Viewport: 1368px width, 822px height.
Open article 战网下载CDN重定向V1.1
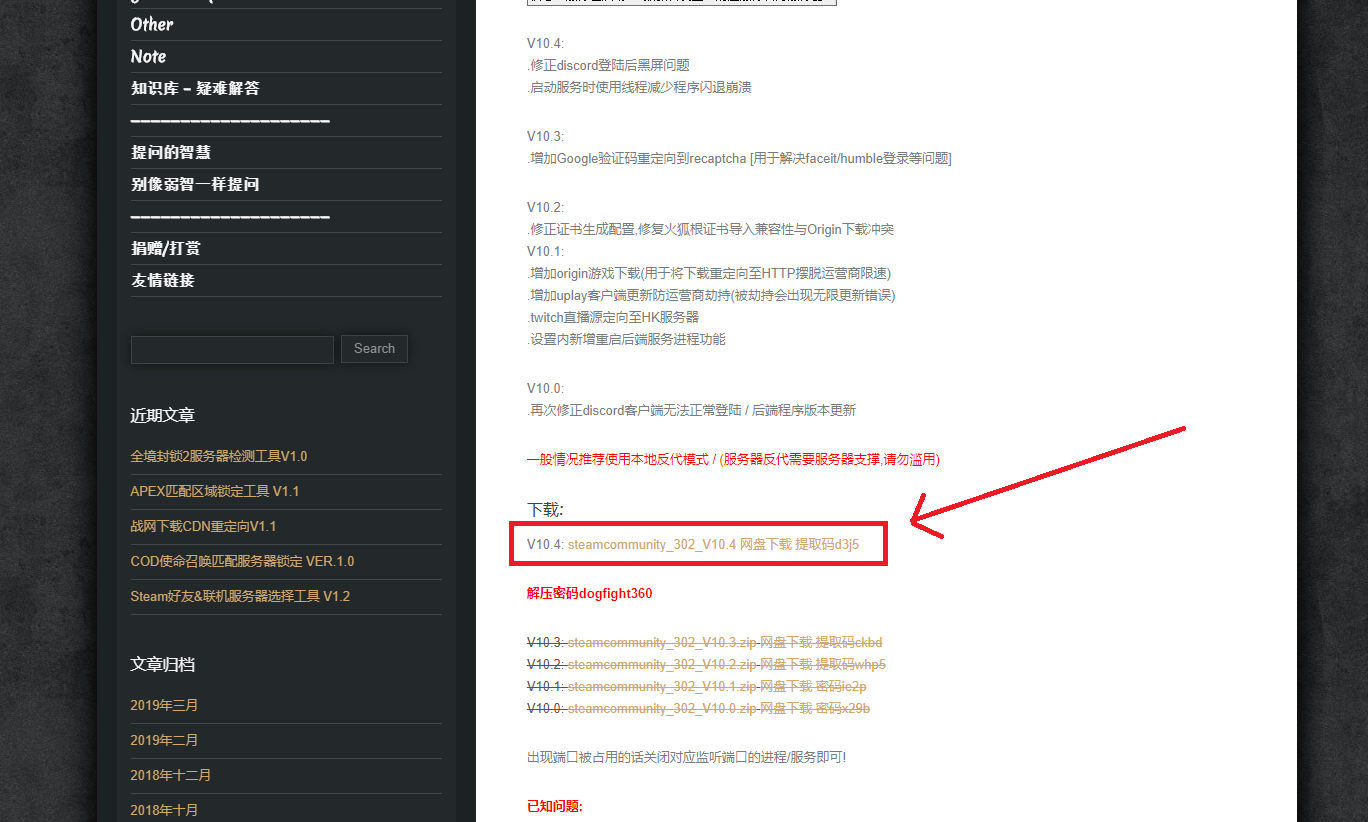click(x=203, y=526)
